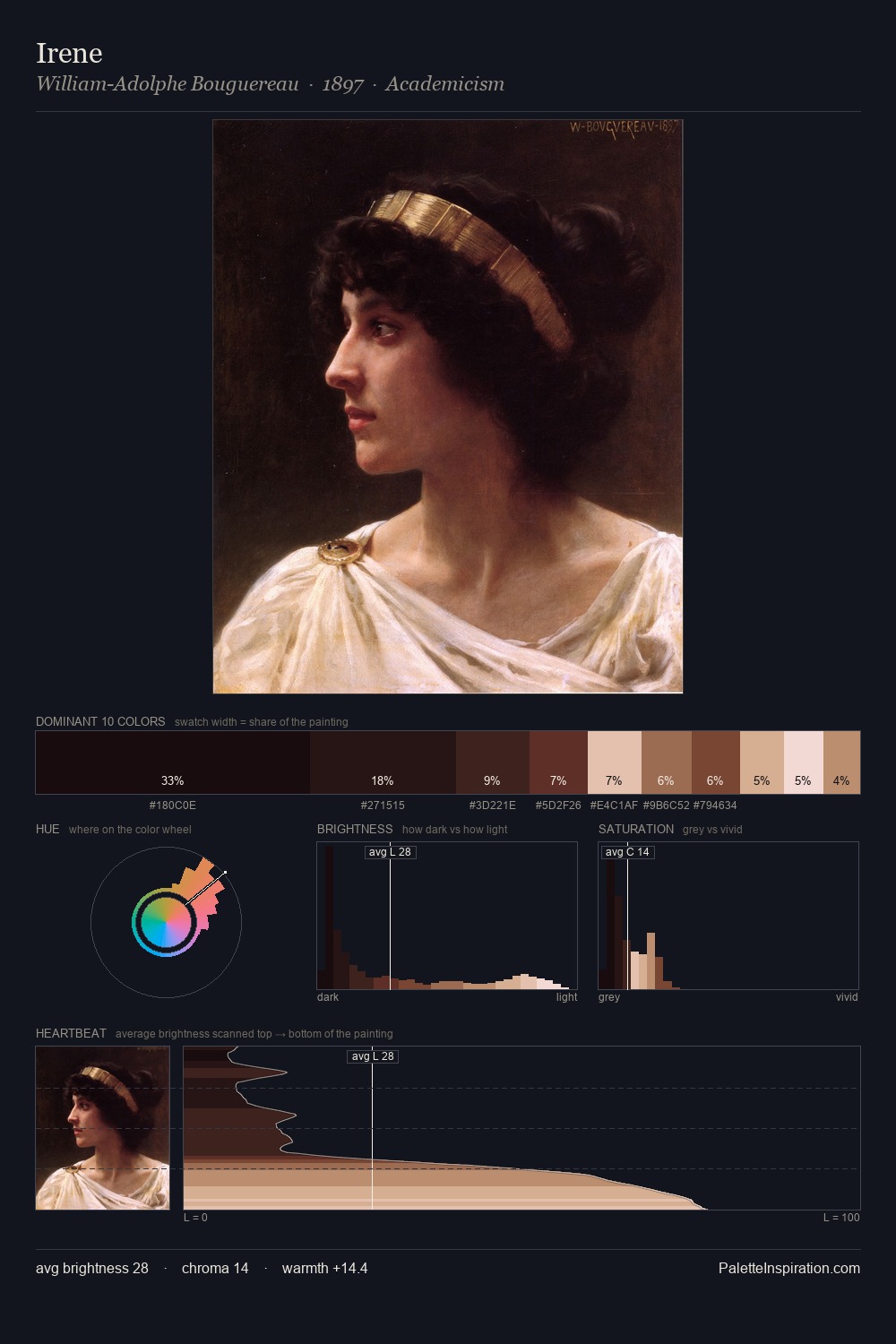Image resolution: width=896 pixels, height=1344 pixels.
Task: Click hex code #E4C1AF label
Action: click(x=614, y=806)
